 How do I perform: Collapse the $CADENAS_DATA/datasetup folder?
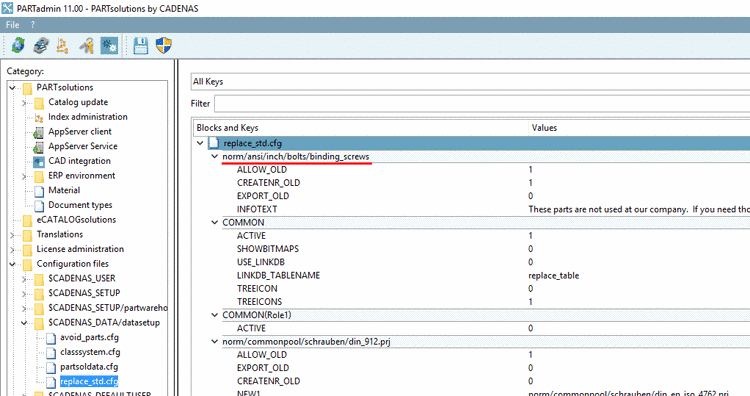coord(24,323)
